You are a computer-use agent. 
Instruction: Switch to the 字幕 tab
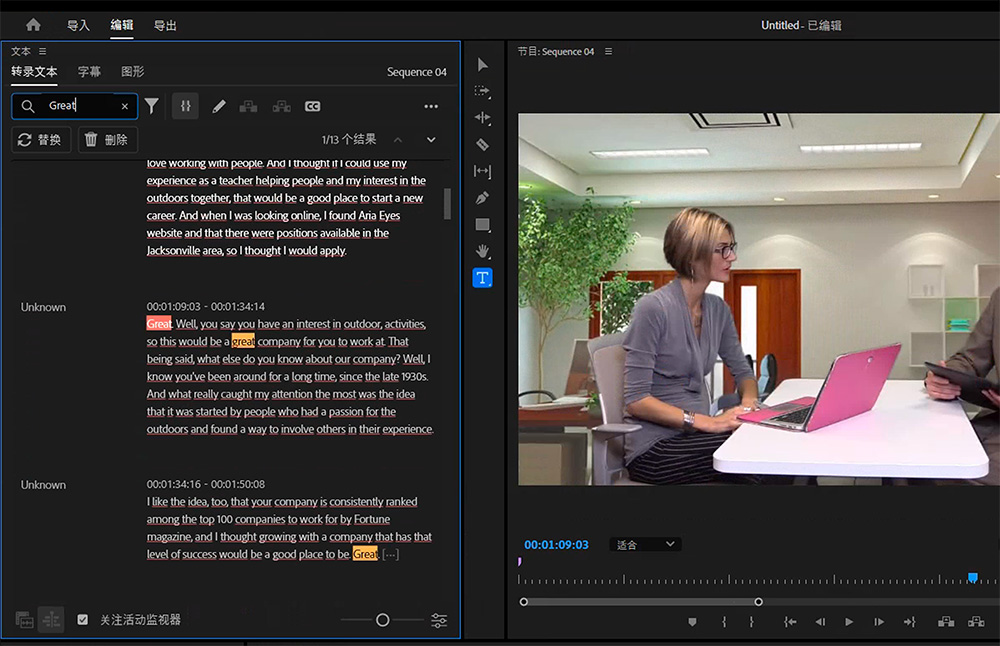point(89,72)
